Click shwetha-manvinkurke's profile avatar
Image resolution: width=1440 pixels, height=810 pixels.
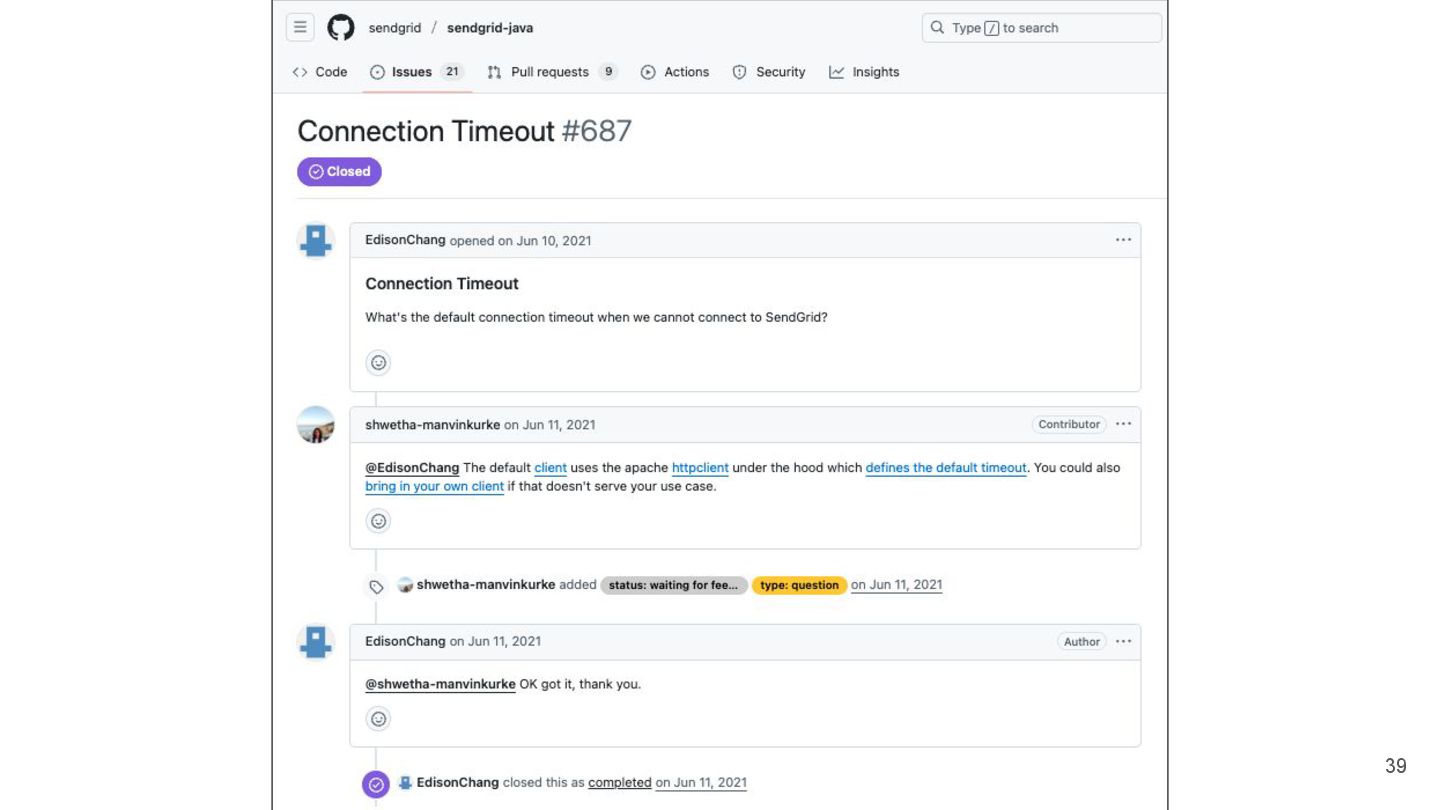point(316,425)
